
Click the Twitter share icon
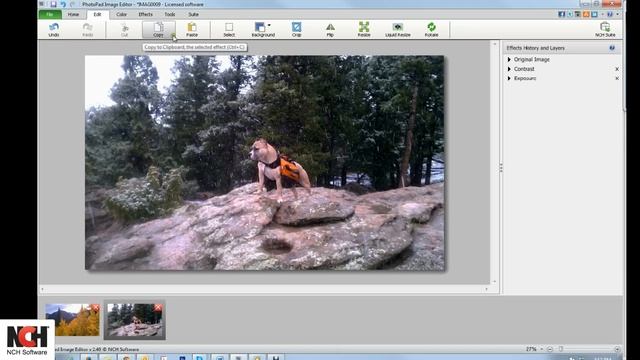point(570,14)
